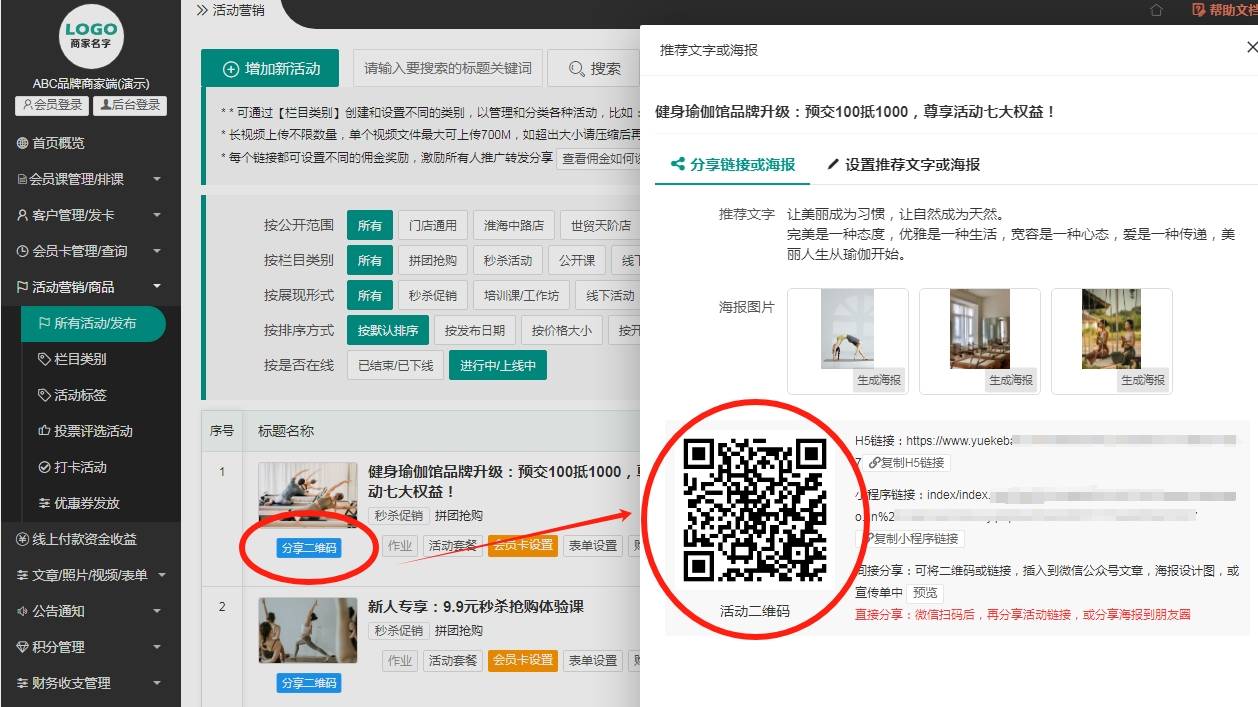Viewport: 1258px width, 707px height.
Task: Click the circular merchant LOGO badge
Action: 92,36
